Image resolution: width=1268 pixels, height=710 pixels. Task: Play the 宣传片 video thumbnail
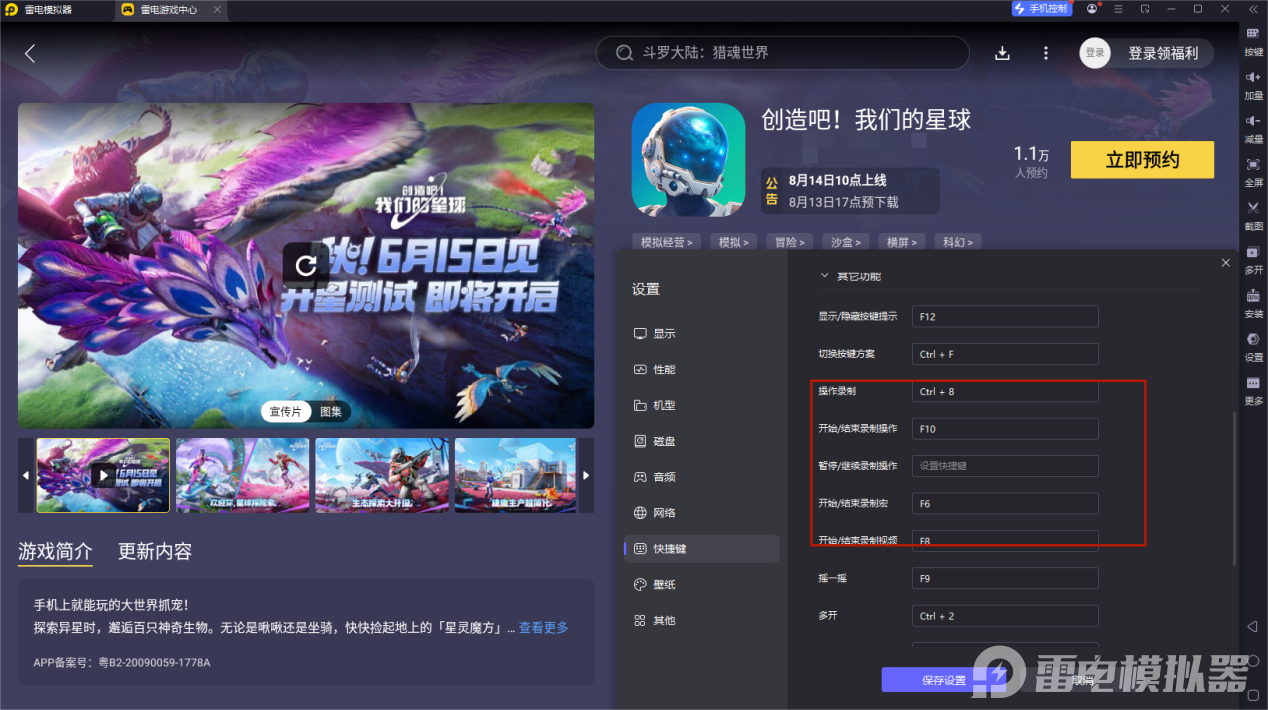pyautogui.click(x=102, y=475)
